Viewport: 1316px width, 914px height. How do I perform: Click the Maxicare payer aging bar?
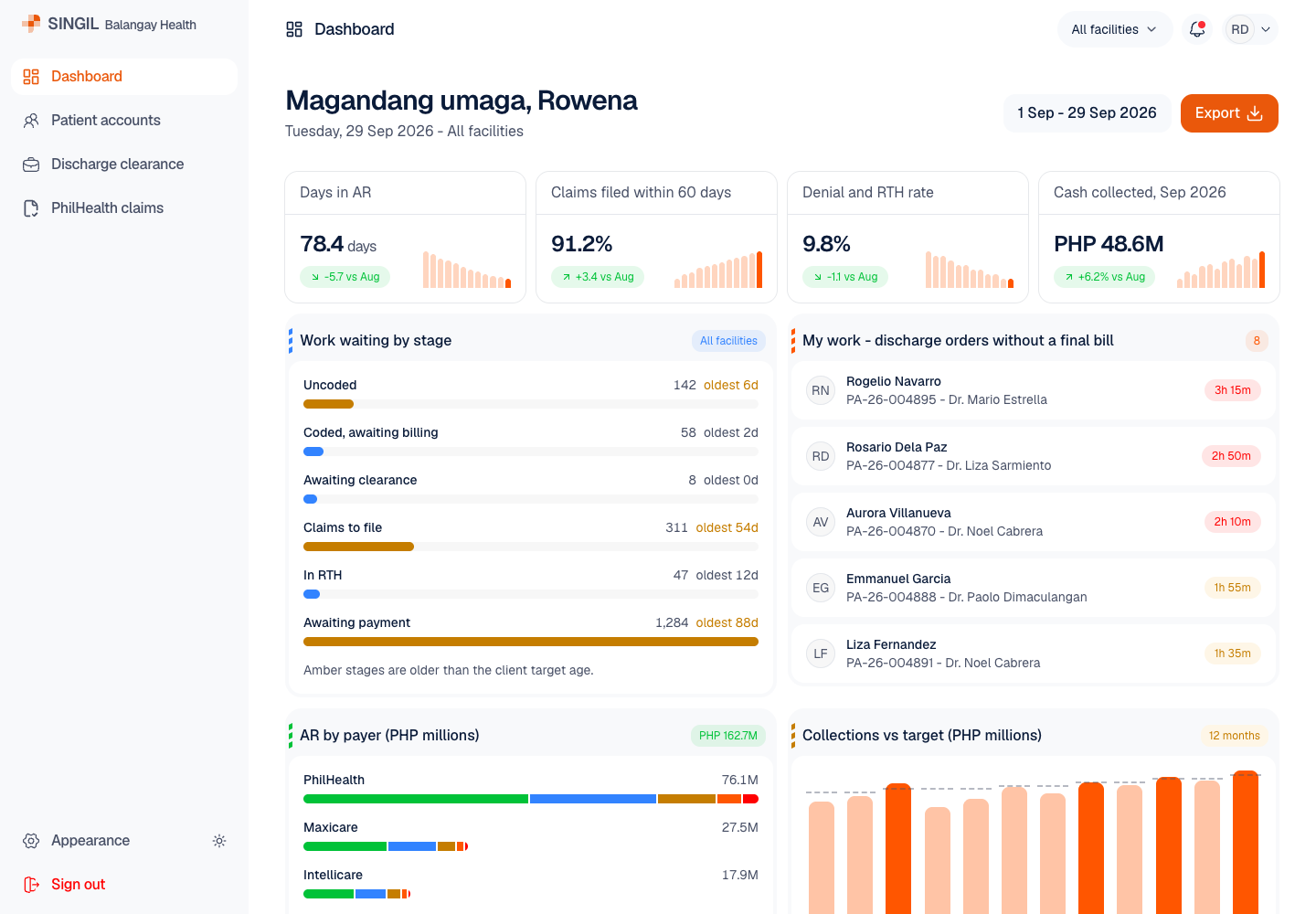(x=386, y=846)
